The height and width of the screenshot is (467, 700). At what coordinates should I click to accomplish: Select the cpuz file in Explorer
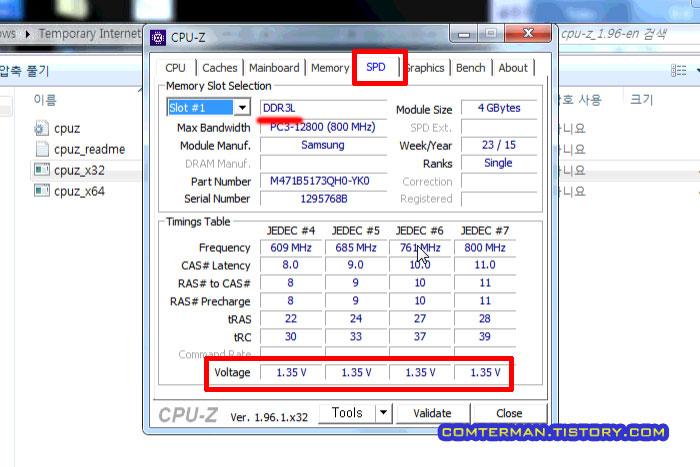67,129
